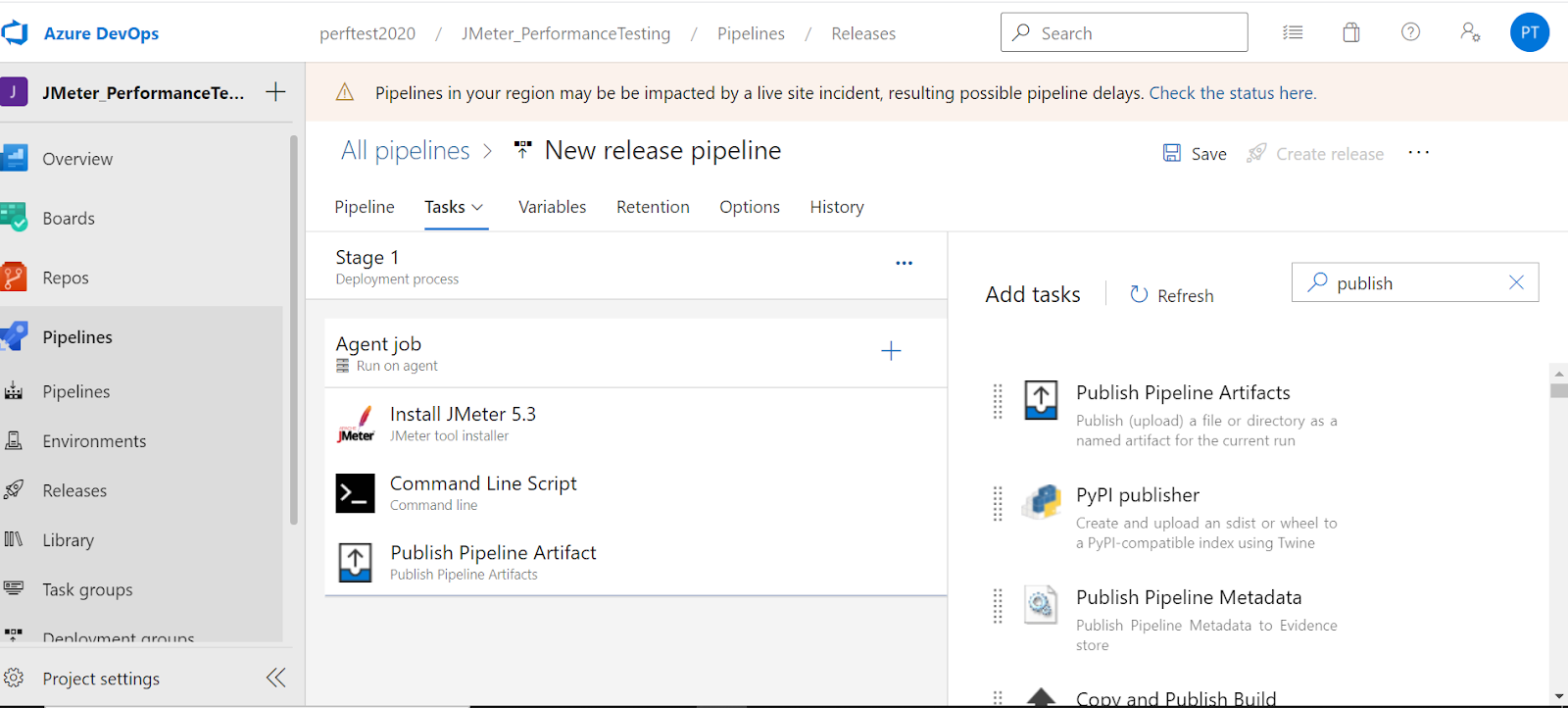
Task: Open Project settings gear
Action: [x=14, y=678]
